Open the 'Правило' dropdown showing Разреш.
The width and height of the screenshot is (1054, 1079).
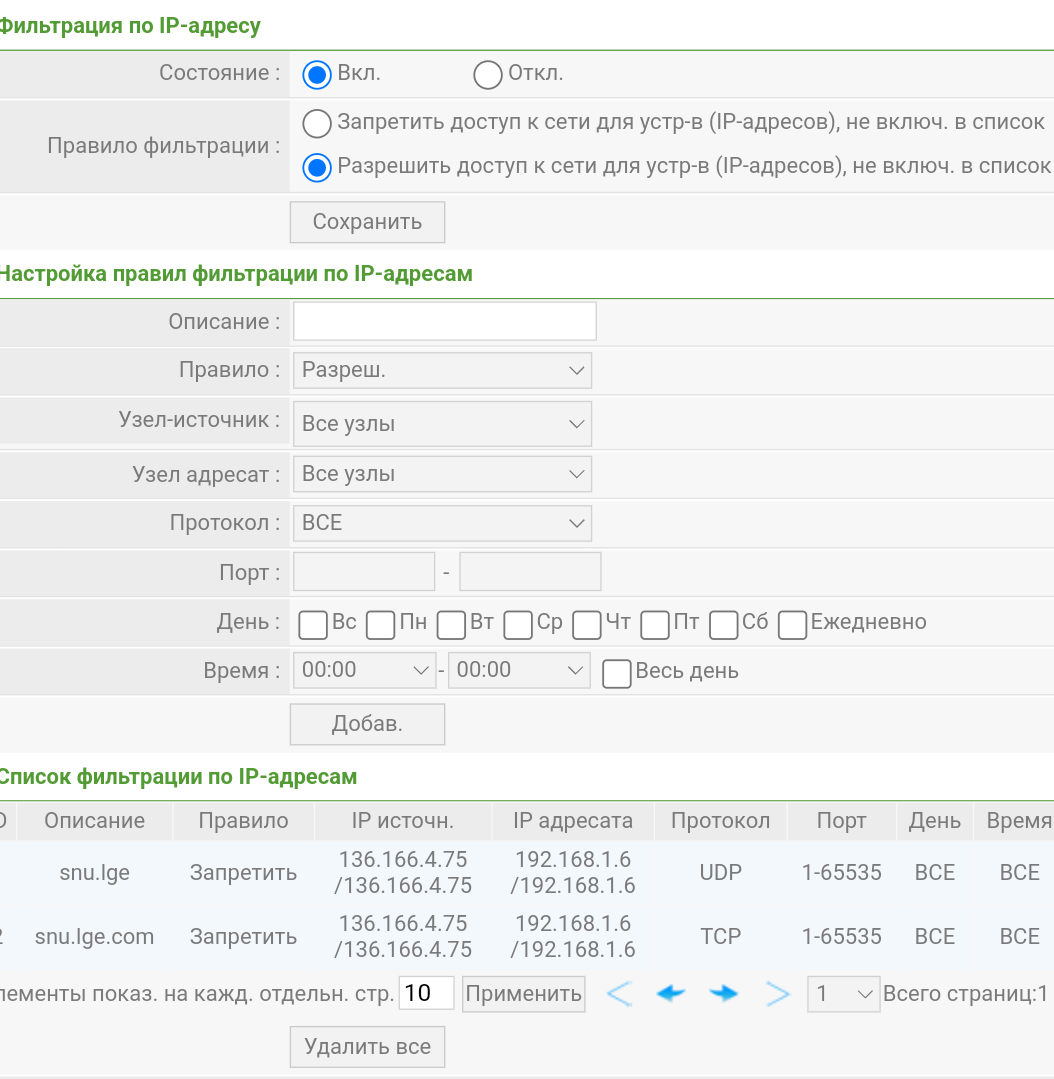[x=442, y=370]
